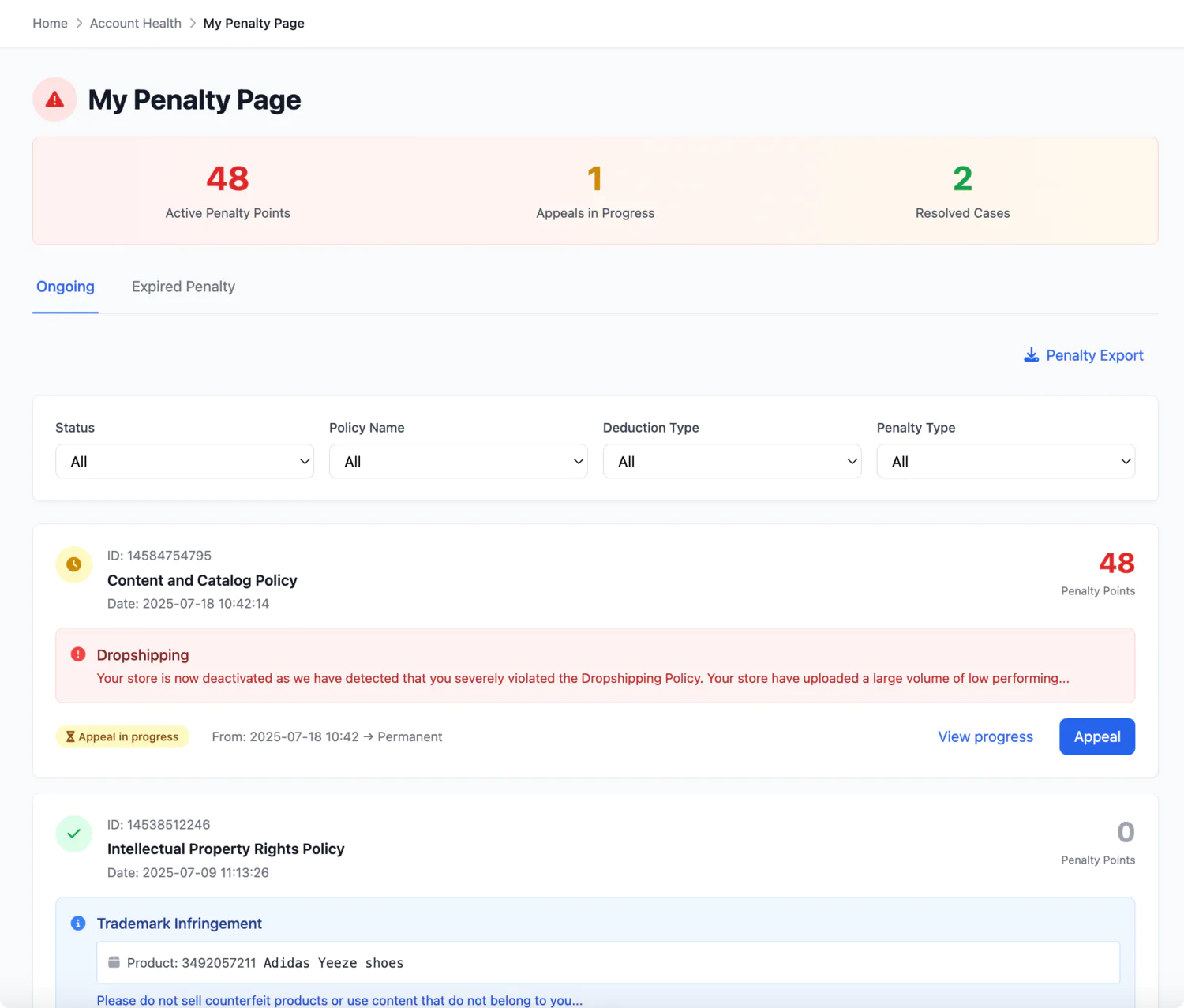Image resolution: width=1184 pixels, height=1008 pixels.
Task: Go to Account Health breadcrumb
Action: pos(136,24)
